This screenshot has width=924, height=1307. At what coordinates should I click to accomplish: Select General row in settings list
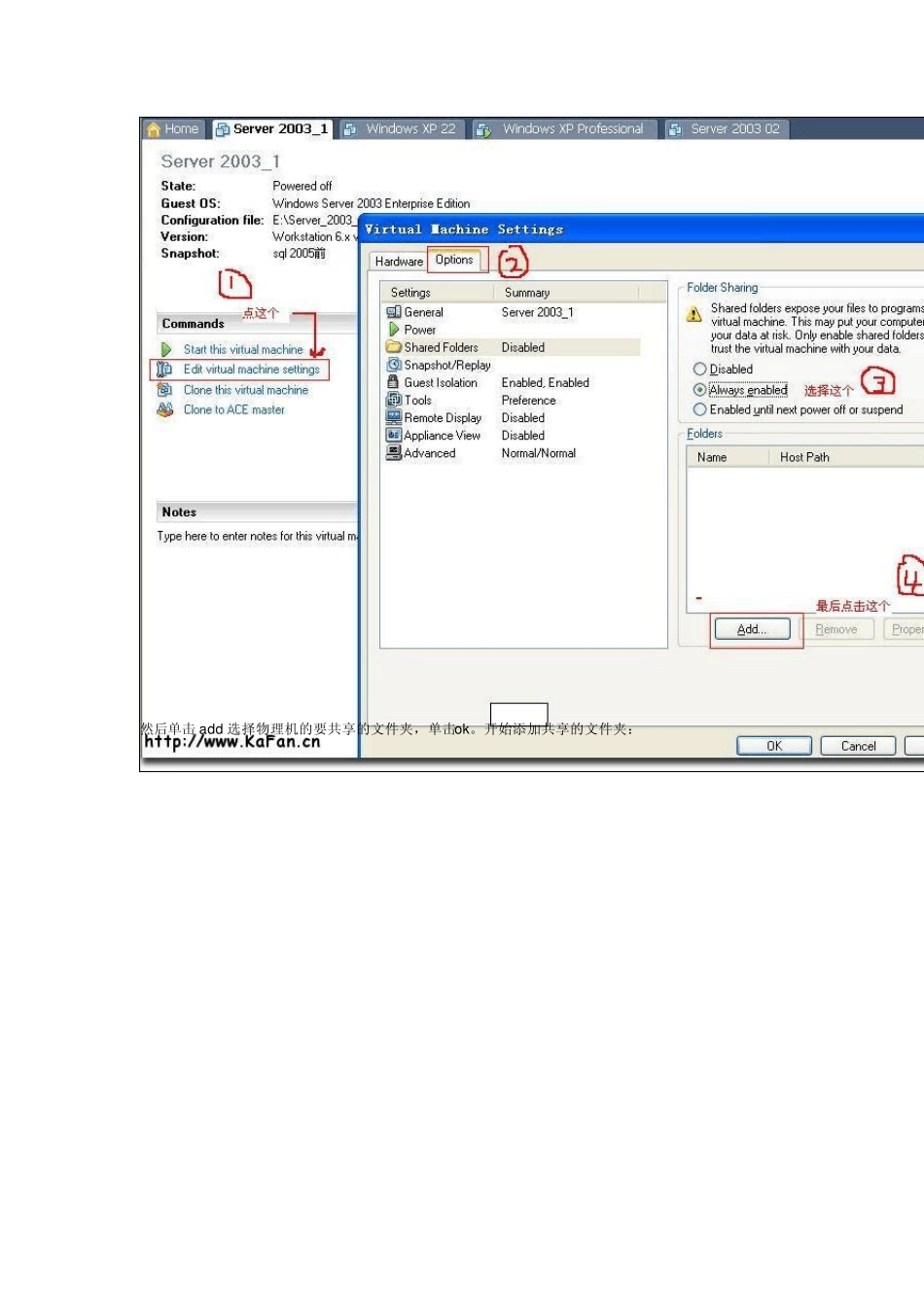coord(512,312)
